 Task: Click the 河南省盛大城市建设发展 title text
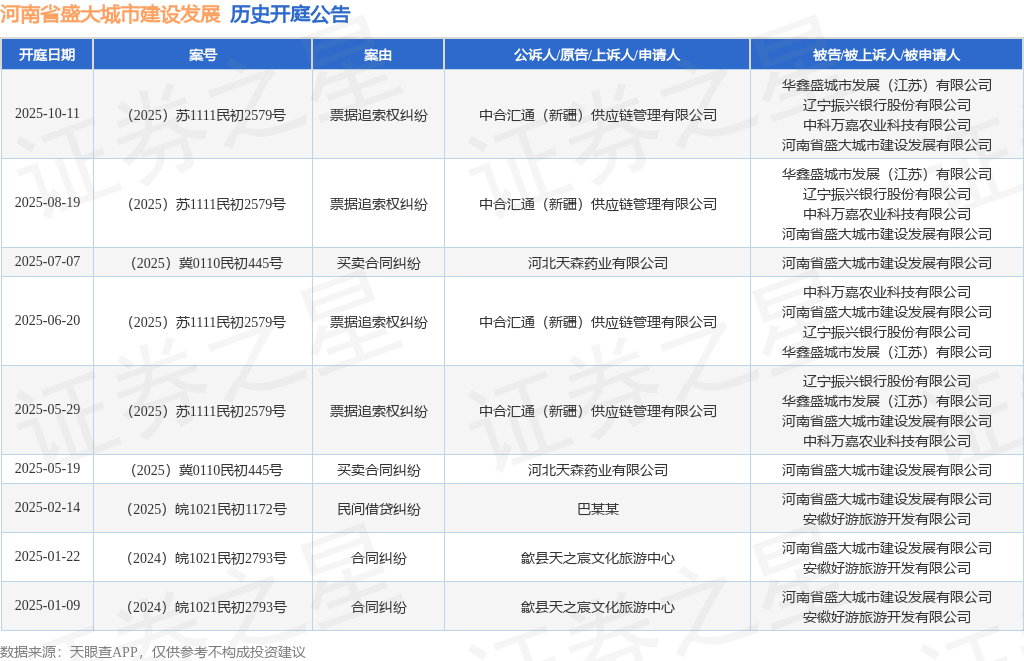point(110,14)
